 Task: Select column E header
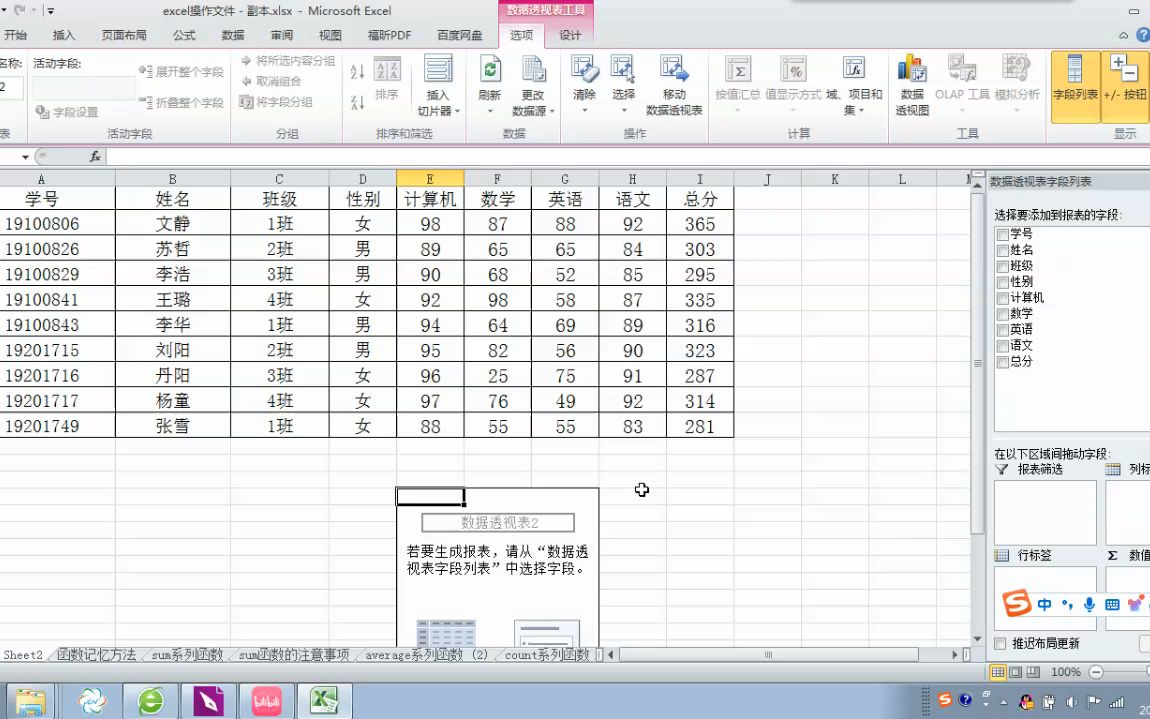tap(430, 179)
